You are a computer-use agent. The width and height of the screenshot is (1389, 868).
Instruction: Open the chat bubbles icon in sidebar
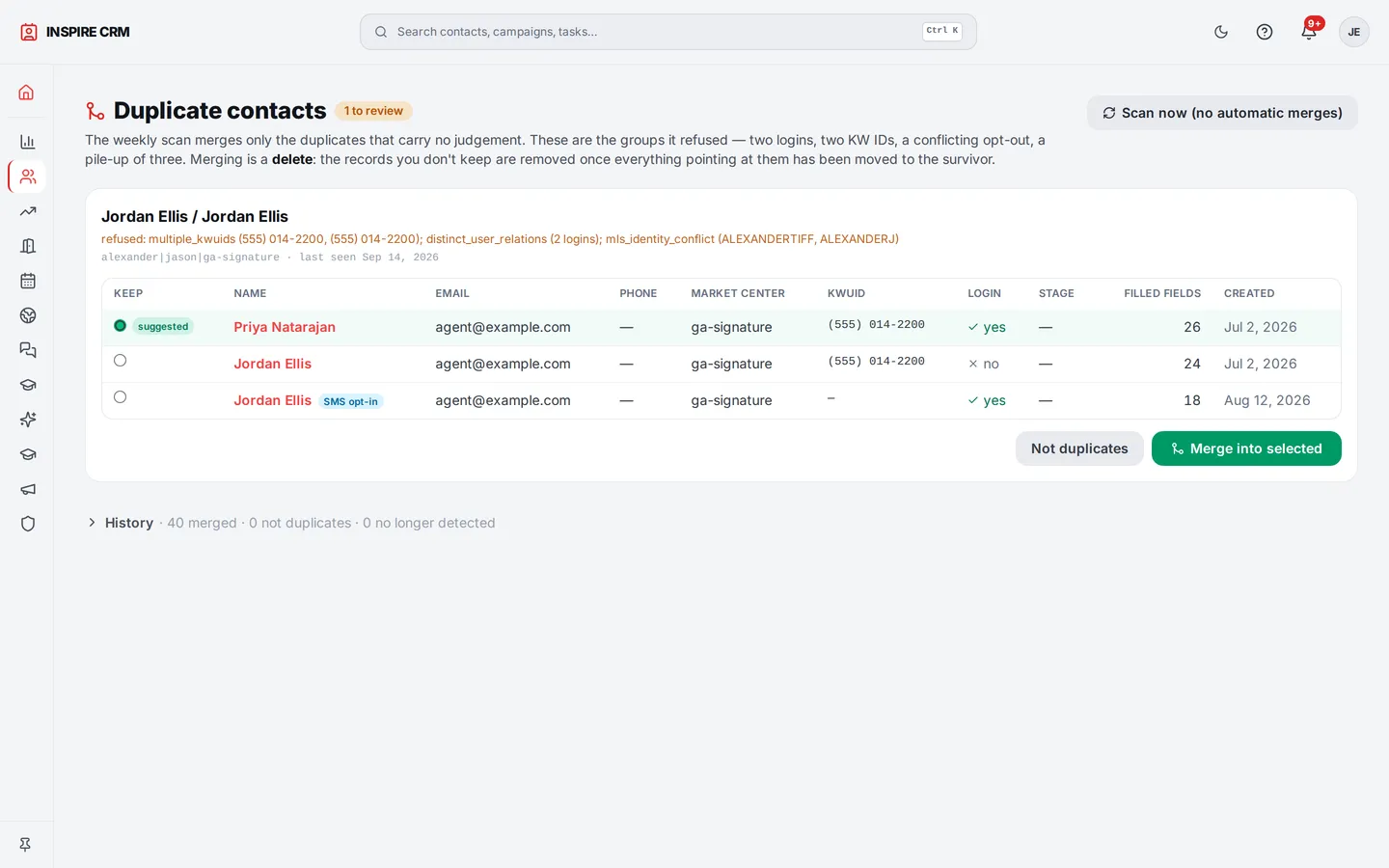pos(27,350)
